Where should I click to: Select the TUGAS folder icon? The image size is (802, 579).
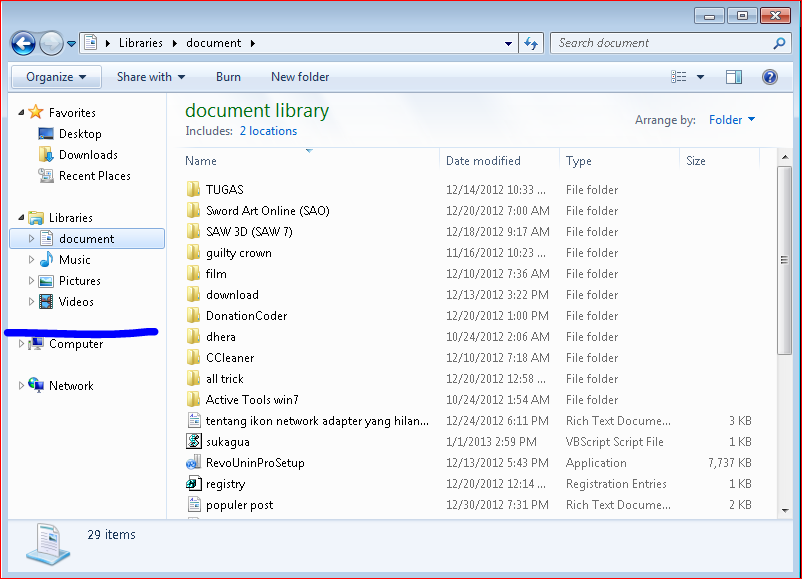[193, 189]
